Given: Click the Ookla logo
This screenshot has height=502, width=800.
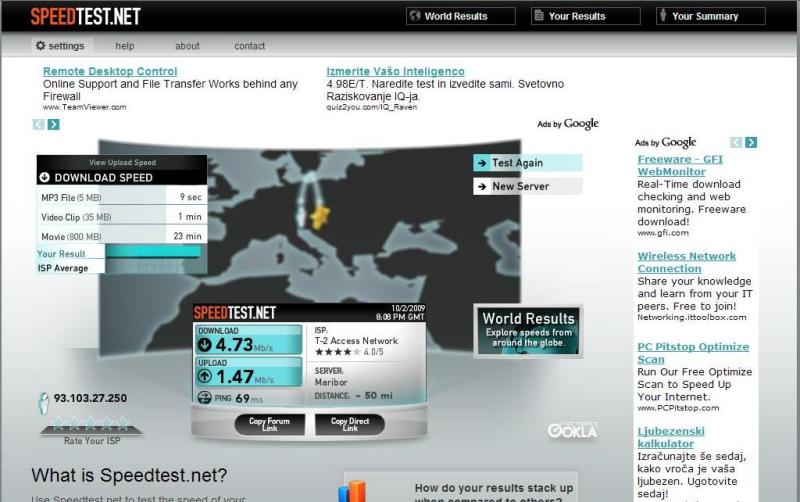Looking at the screenshot, I should click(x=572, y=430).
